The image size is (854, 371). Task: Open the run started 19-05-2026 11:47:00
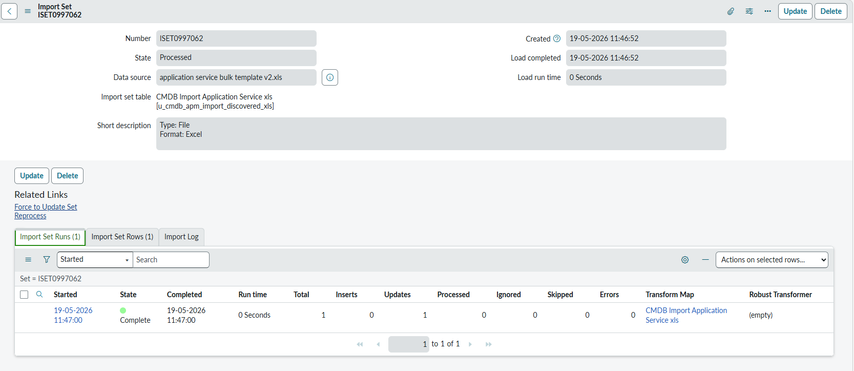[x=73, y=315]
